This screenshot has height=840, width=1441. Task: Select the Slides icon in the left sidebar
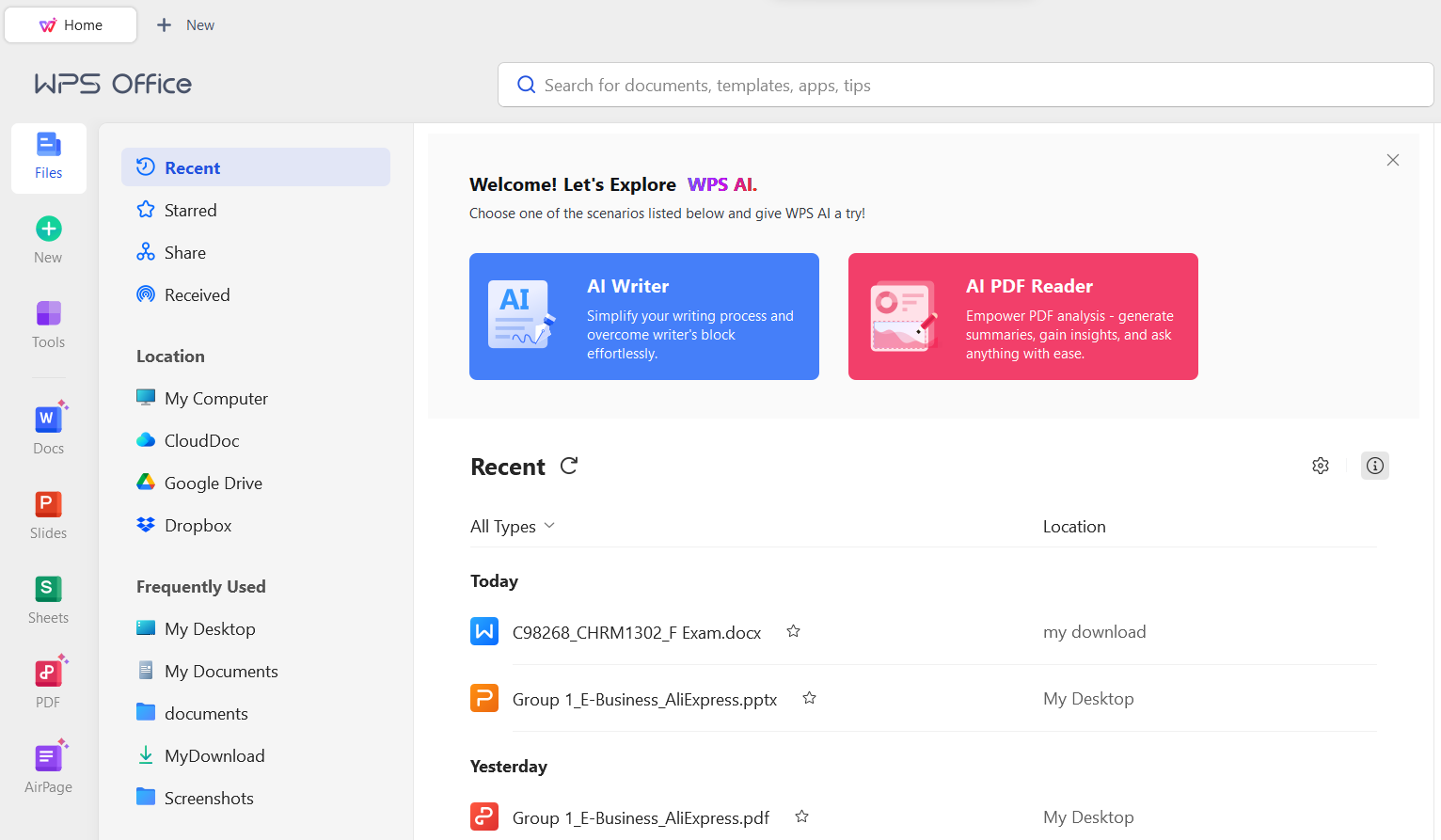(x=48, y=513)
